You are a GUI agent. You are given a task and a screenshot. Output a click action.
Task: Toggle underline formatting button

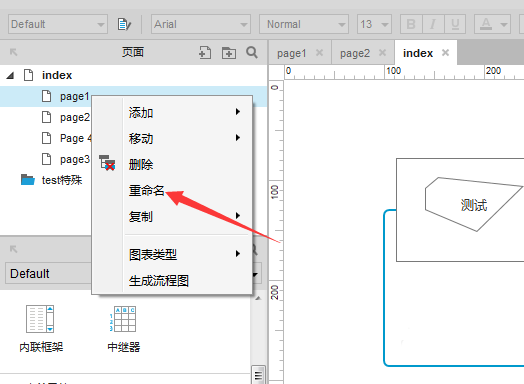click(x=455, y=24)
